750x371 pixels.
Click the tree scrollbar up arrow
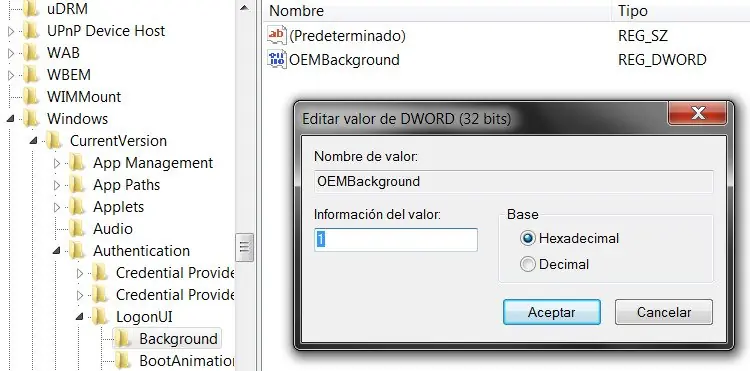(x=244, y=8)
